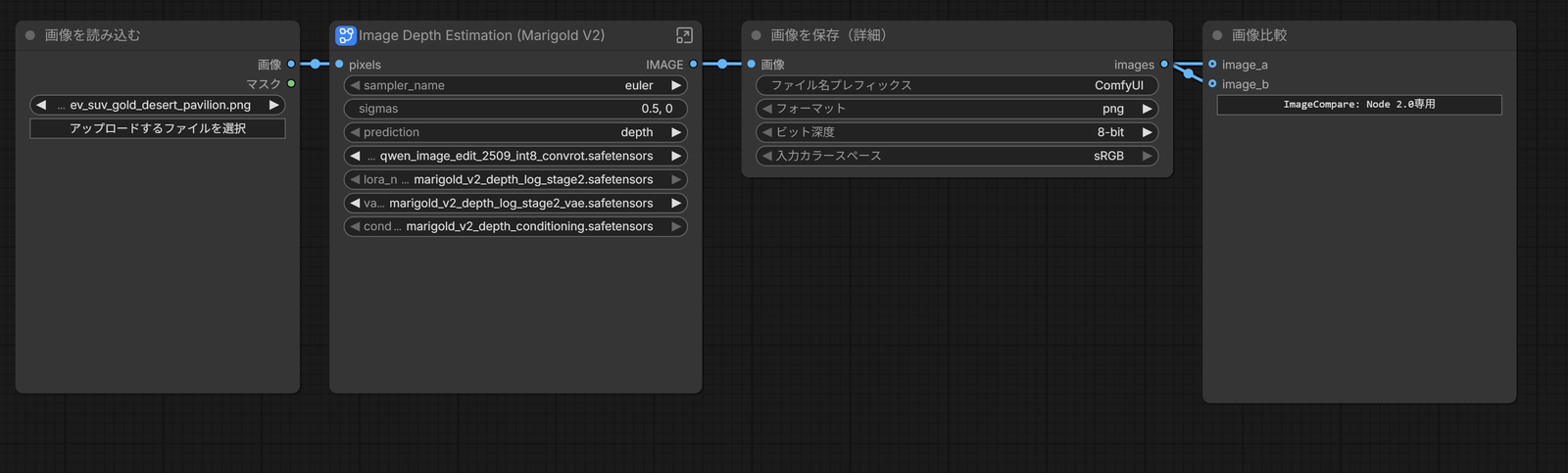Click the image_a input port
Screen dimensions: 1568x473
1212,64
